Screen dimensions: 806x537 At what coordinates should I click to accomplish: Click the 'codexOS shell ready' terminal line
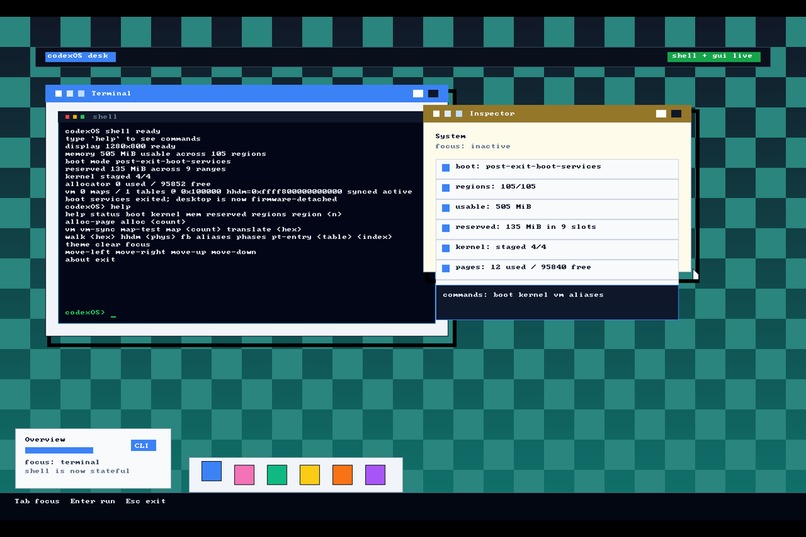tap(113, 131)
